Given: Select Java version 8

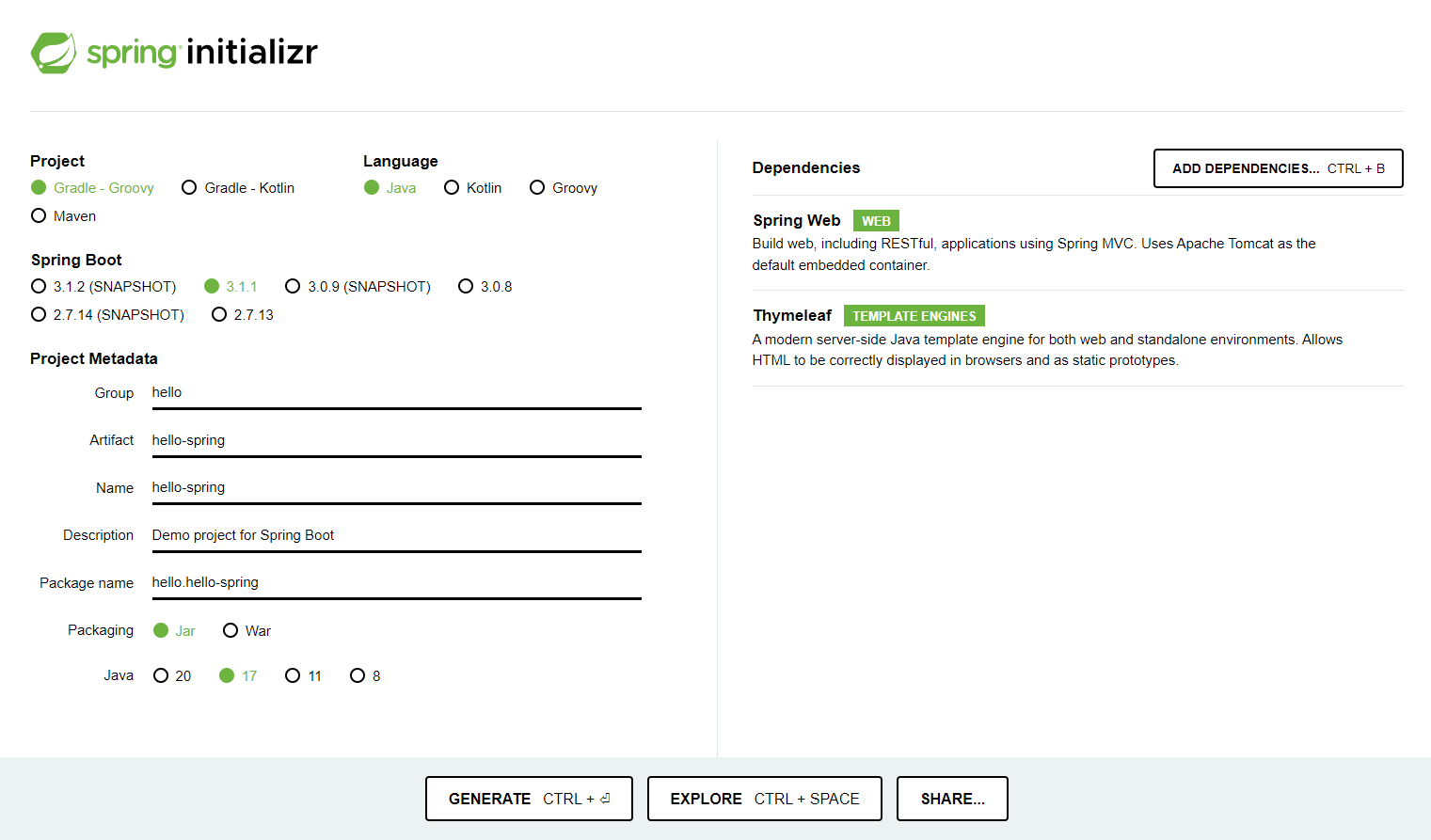Looking at the screenshot, I should click(x=365, y=676).
